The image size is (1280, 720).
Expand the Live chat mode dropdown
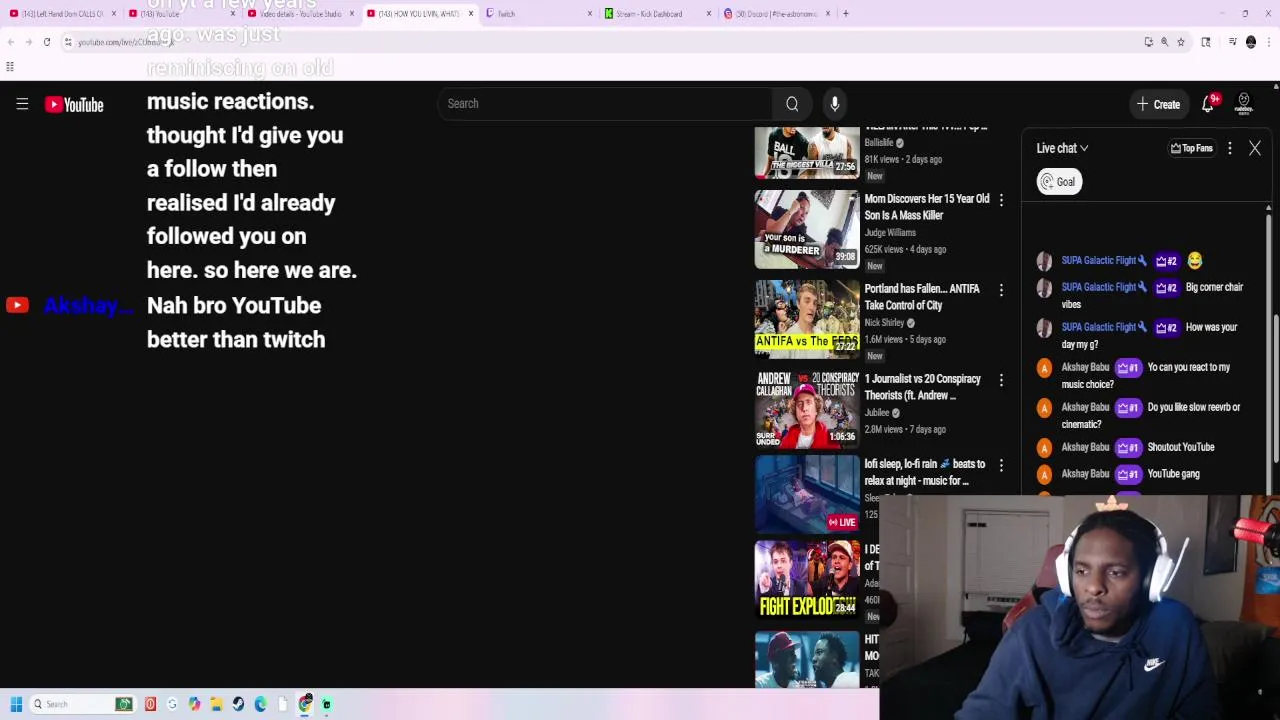pos(1062,148)
